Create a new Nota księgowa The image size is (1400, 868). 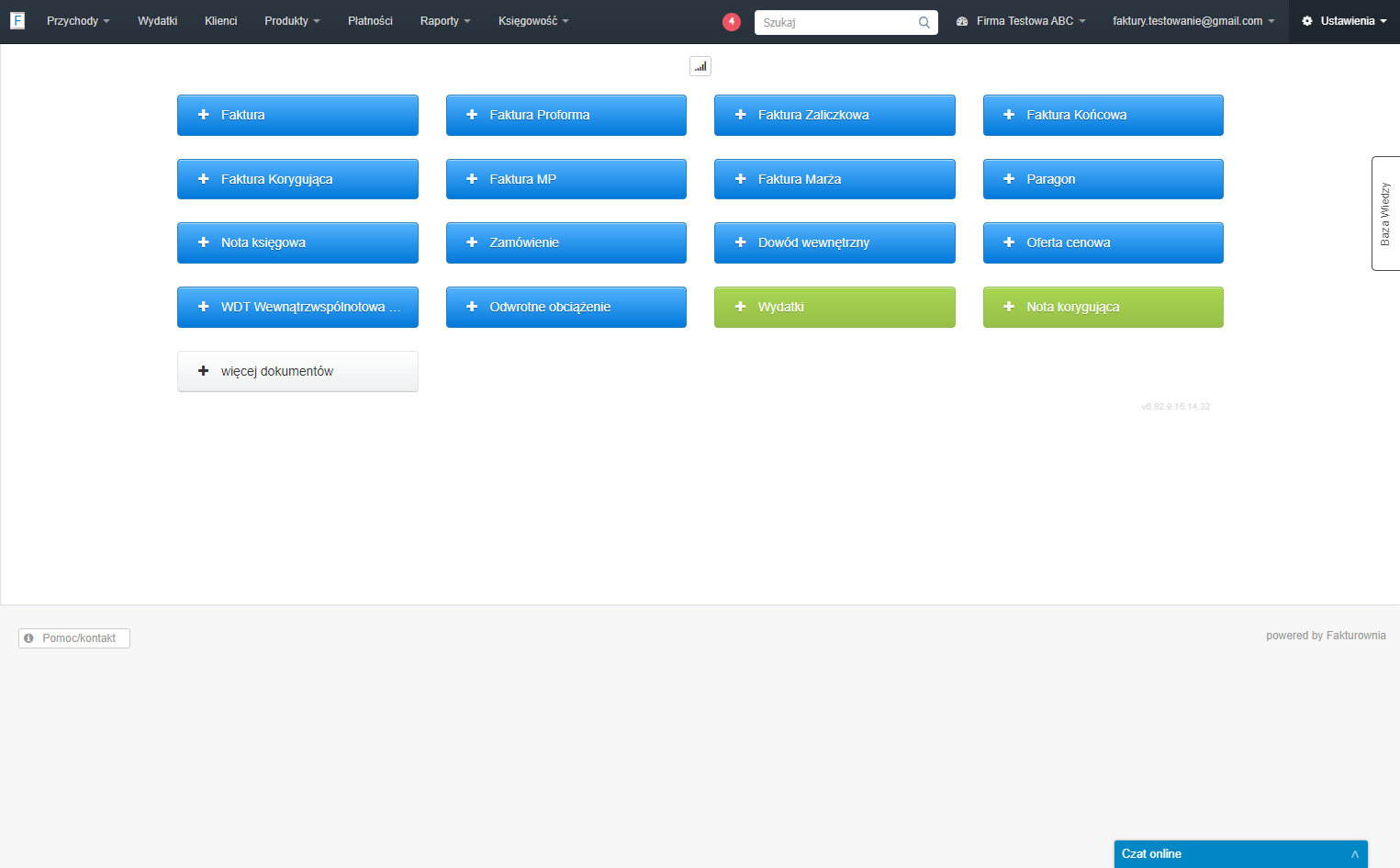click(x=297, y=242)
